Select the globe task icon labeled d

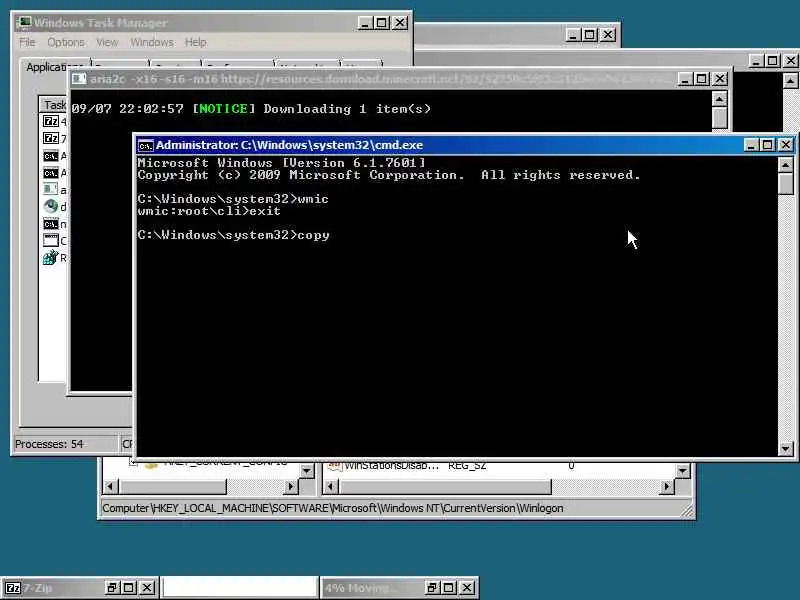click(x=51, y=207)
